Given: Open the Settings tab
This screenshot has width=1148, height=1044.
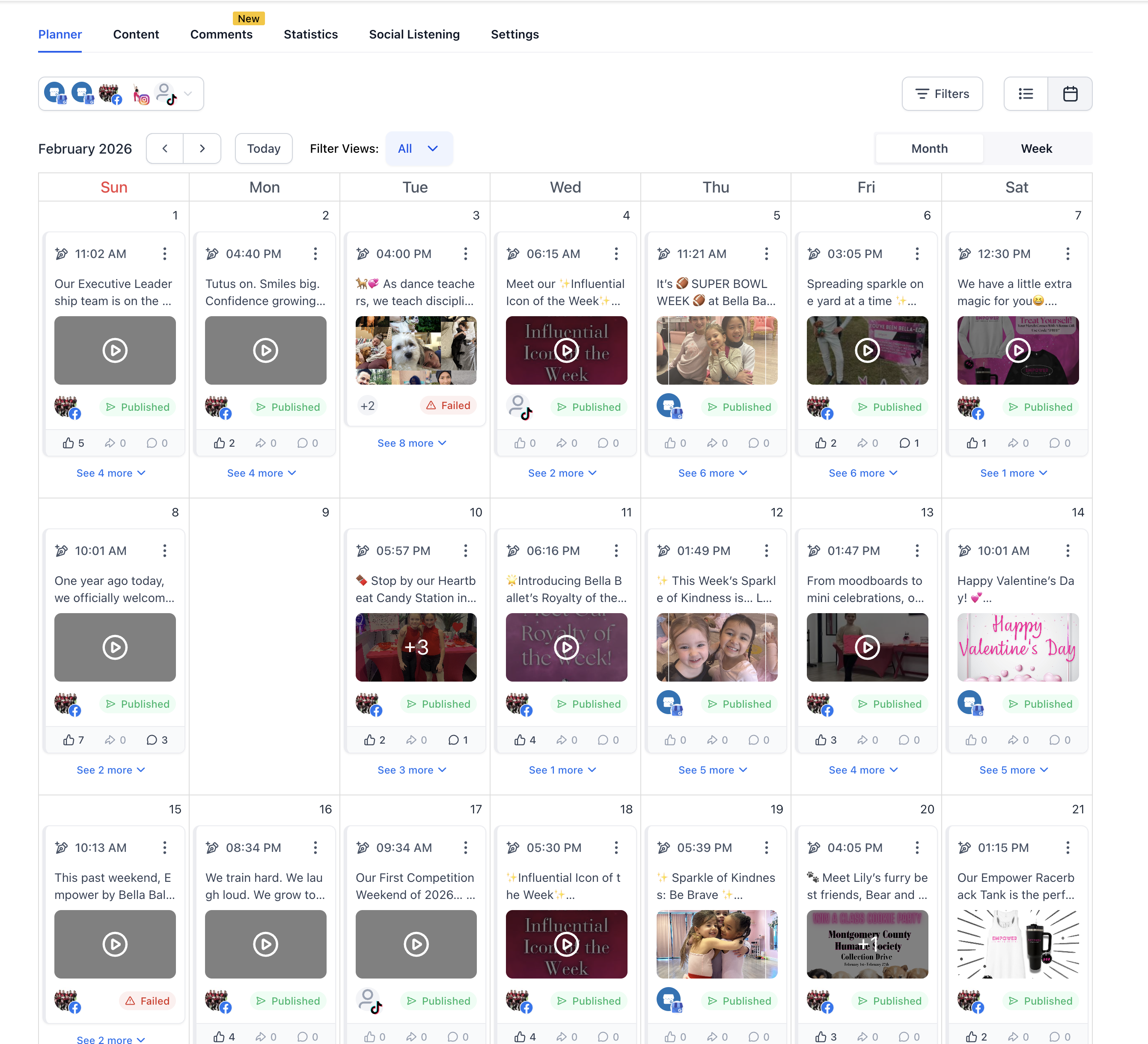Looking at the screenshot, I should pos(515,34).
